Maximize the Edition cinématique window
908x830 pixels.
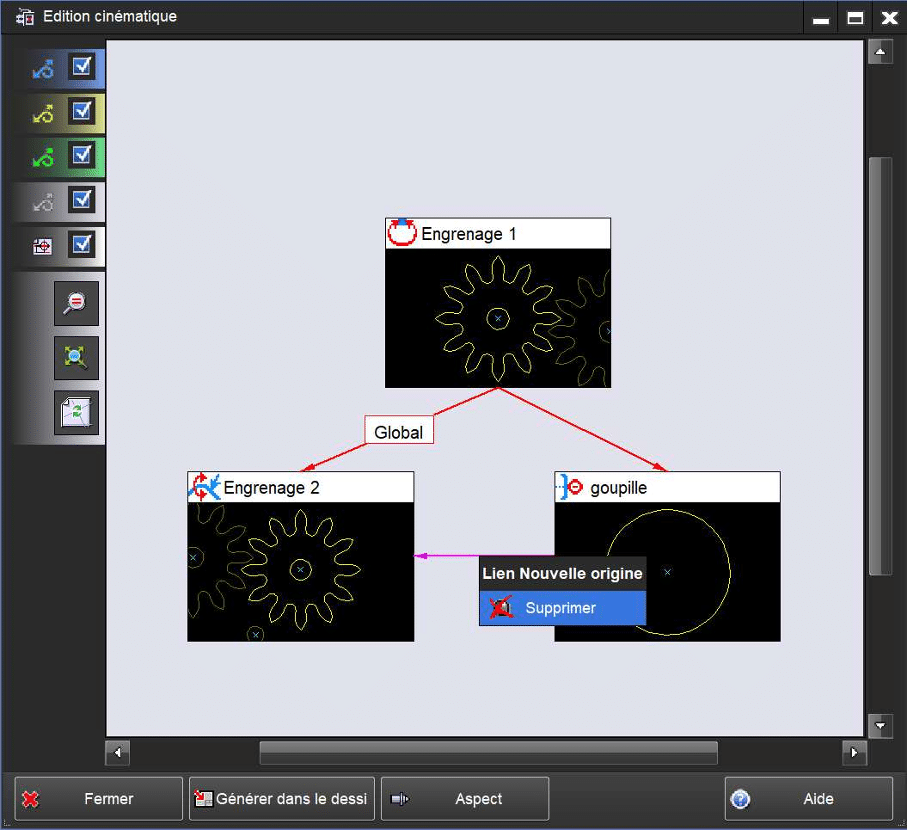click(x=855, y=18)
